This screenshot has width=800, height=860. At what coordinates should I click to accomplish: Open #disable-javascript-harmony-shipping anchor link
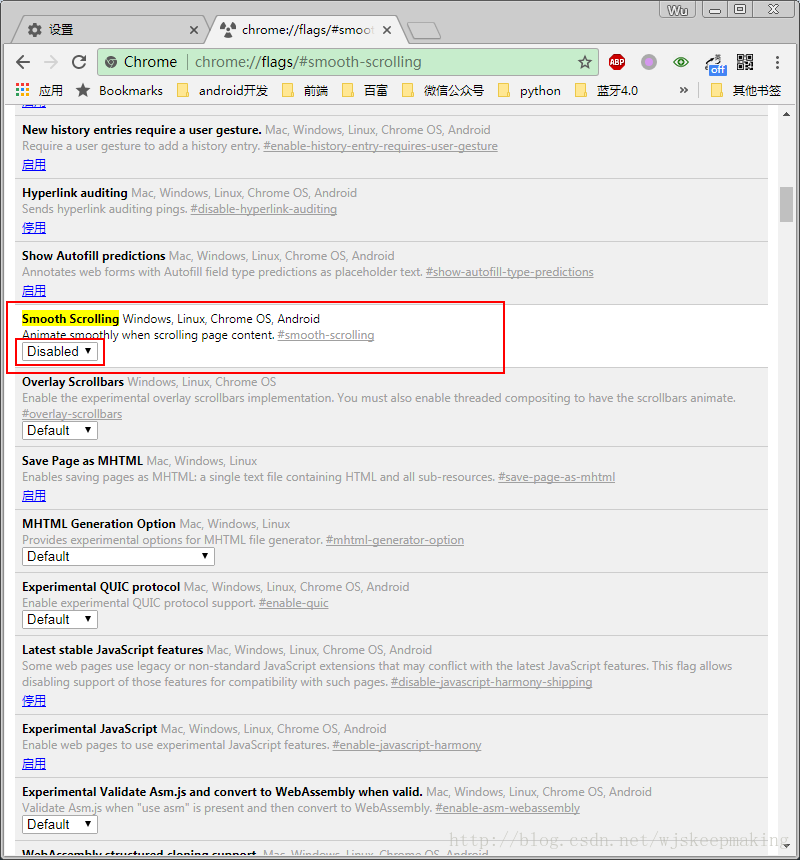pos(492,682)
